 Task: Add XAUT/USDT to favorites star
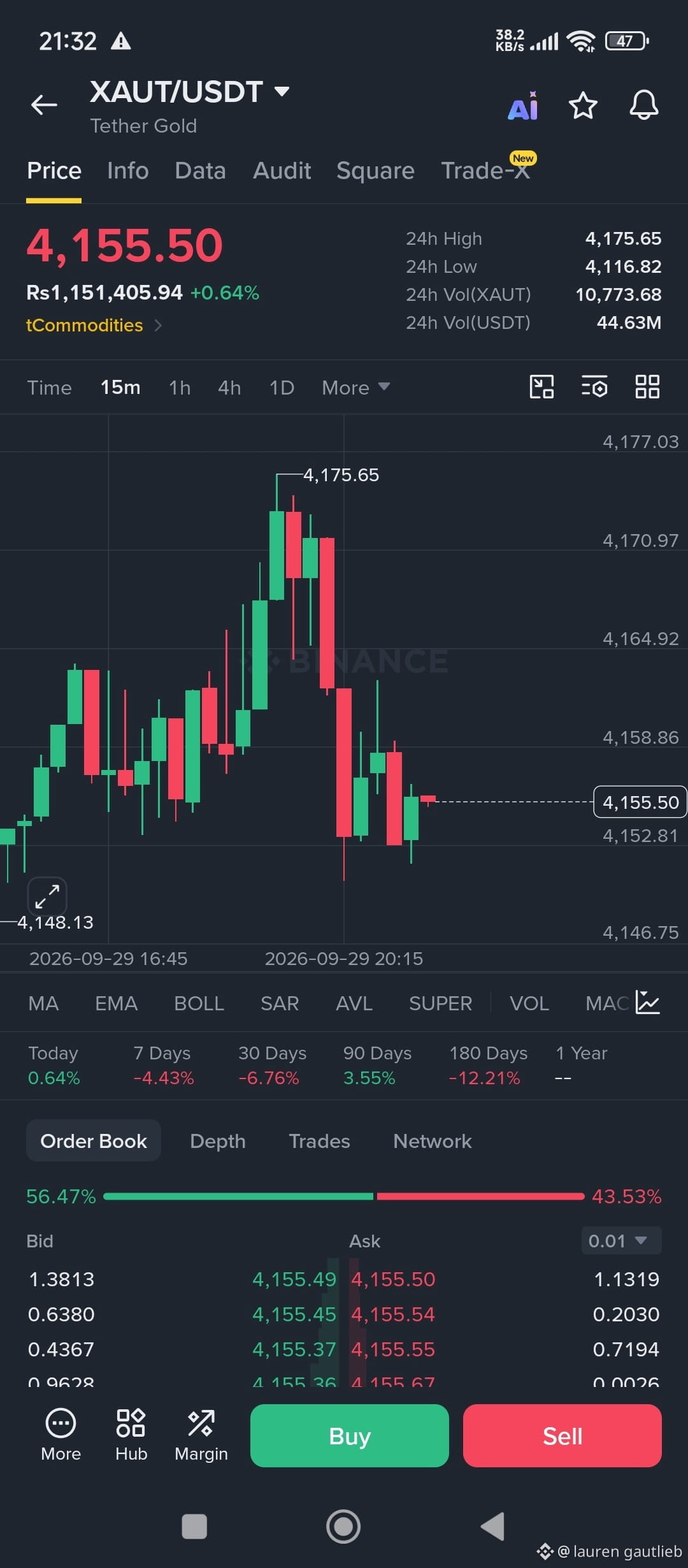[x=583, y=105]
